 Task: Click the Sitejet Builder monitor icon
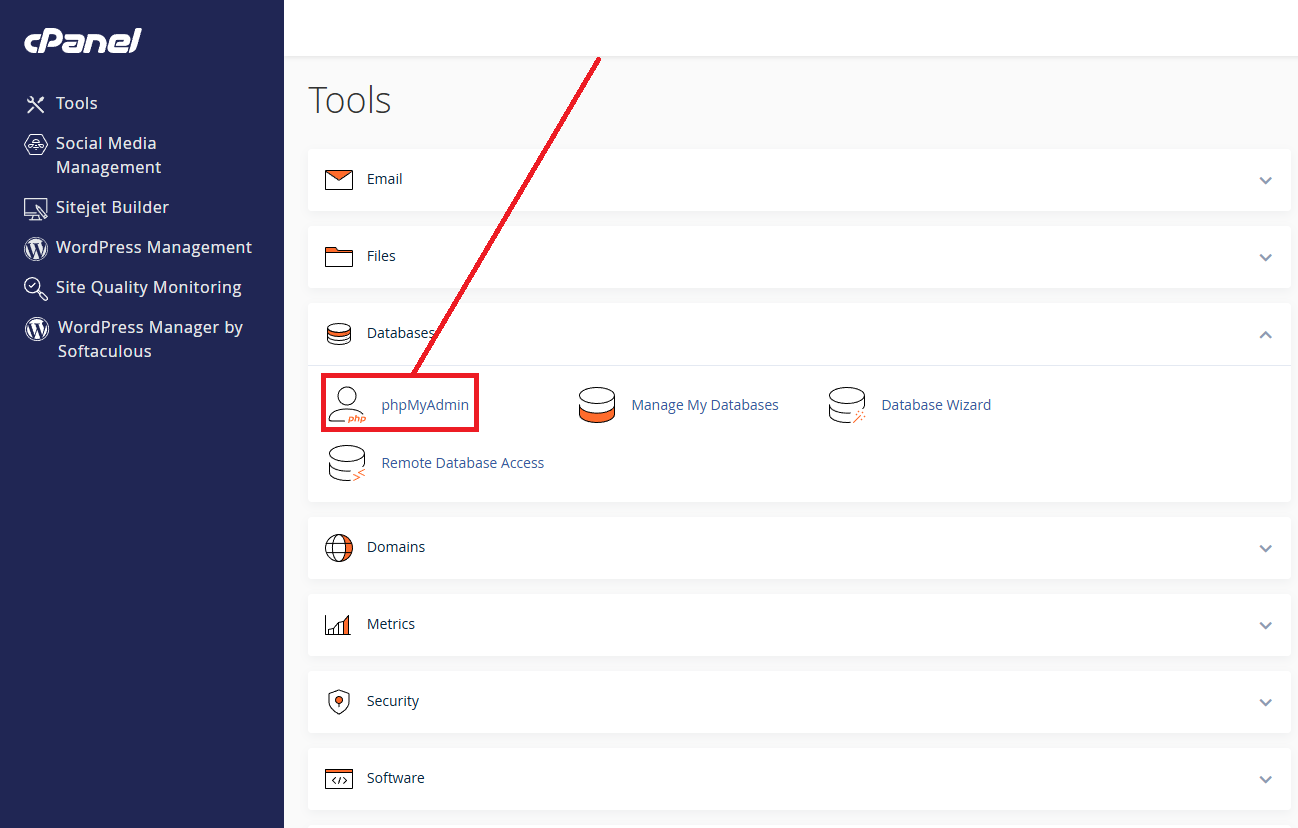pyautogui.click(x=36, y=208)
